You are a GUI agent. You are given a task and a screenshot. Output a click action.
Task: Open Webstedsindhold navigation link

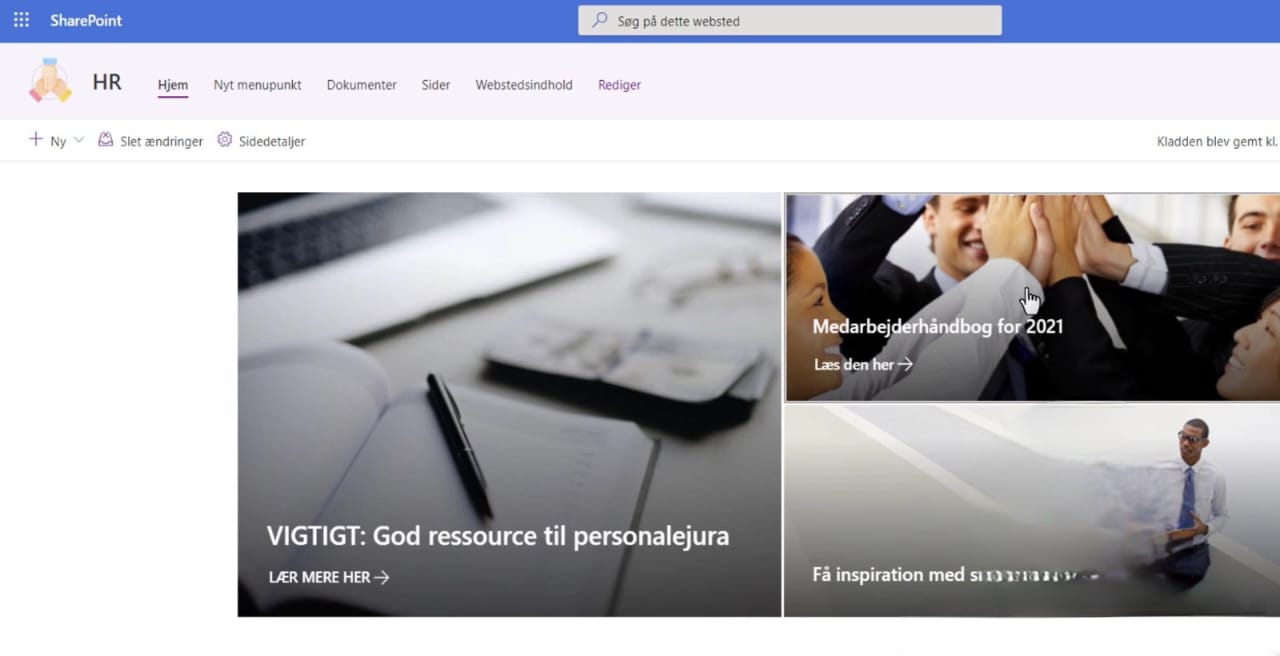pos(524,85)
